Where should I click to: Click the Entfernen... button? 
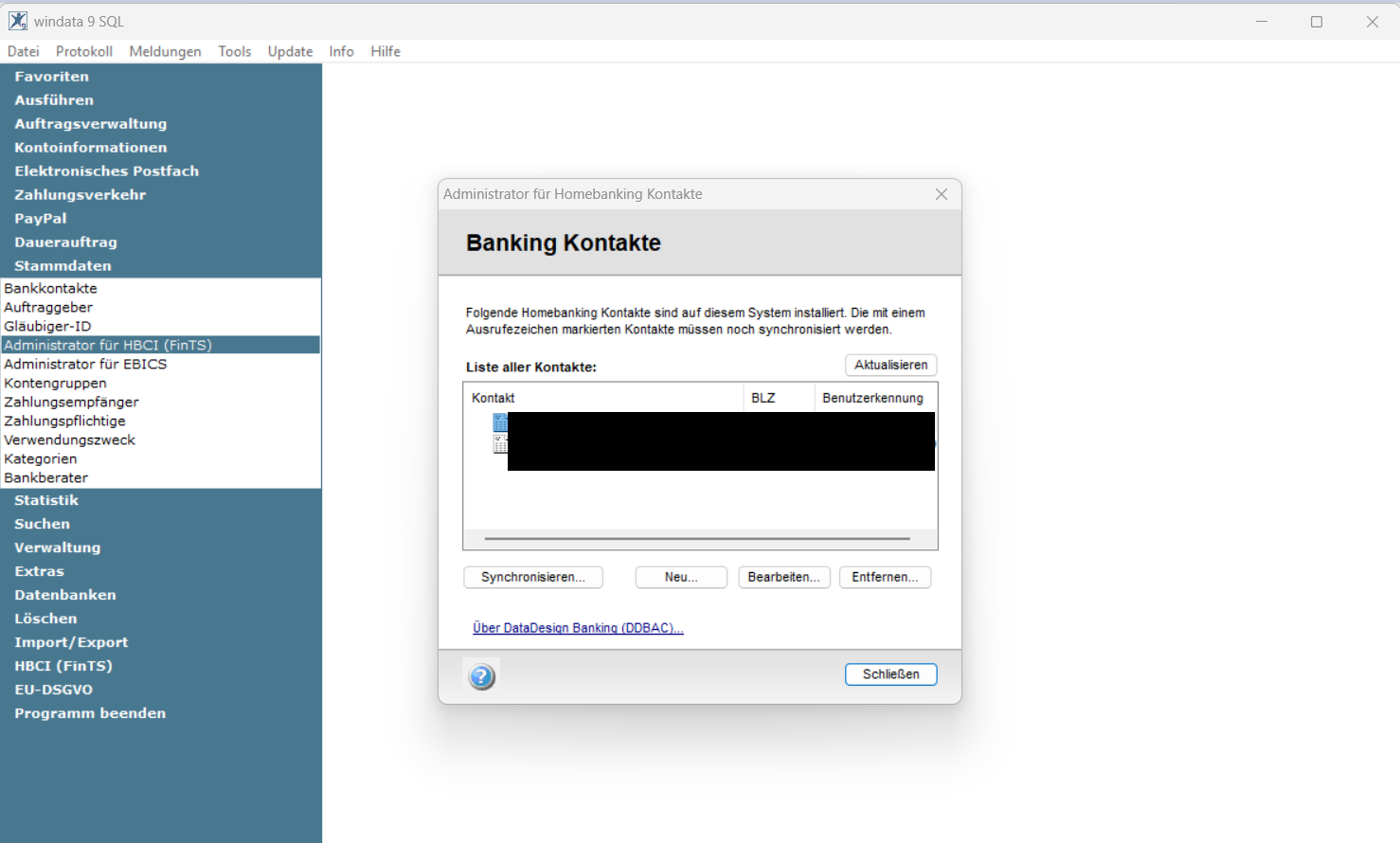pos(885,577)
